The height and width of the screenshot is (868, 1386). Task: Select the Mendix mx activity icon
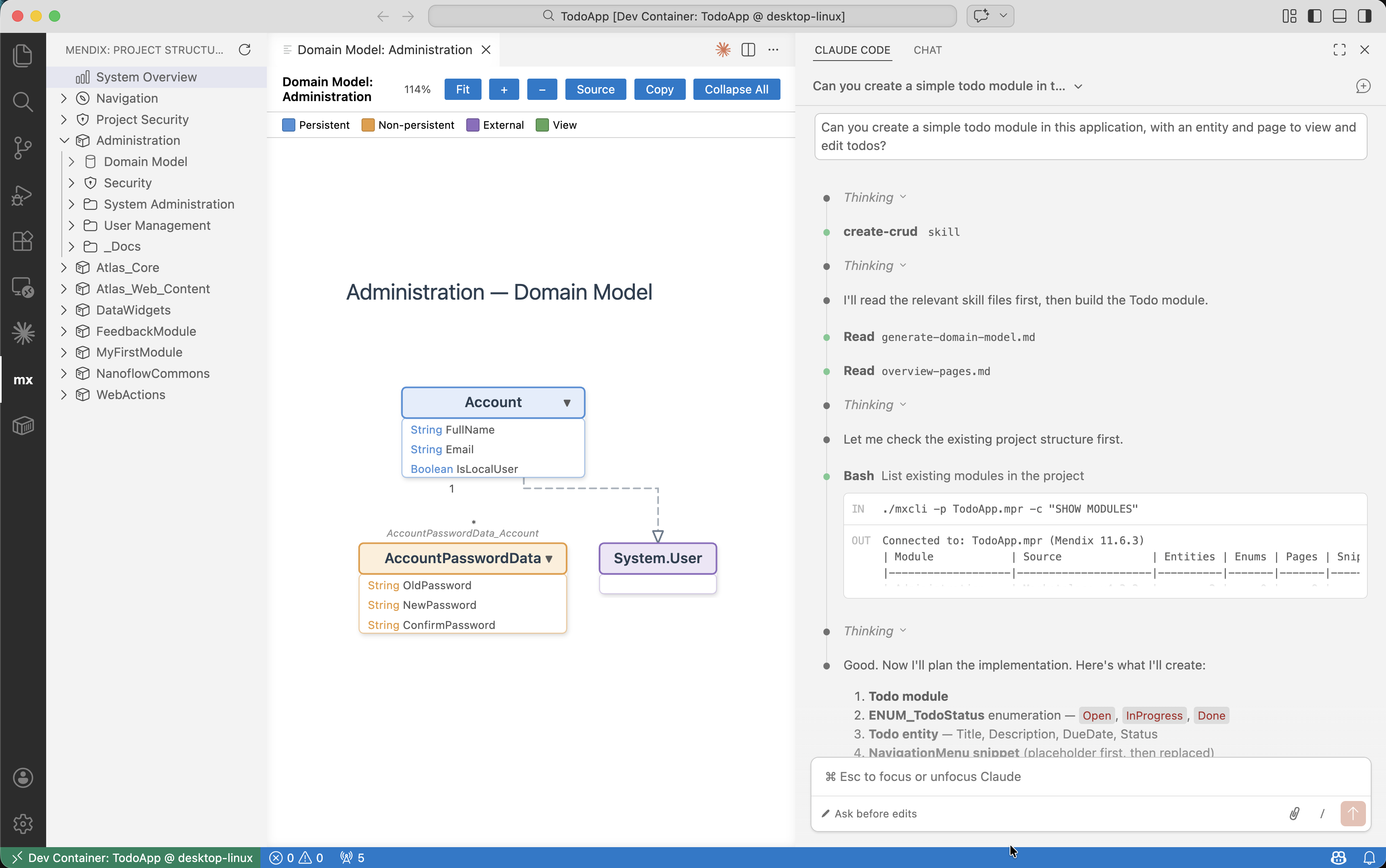click(x=22, y=379)
